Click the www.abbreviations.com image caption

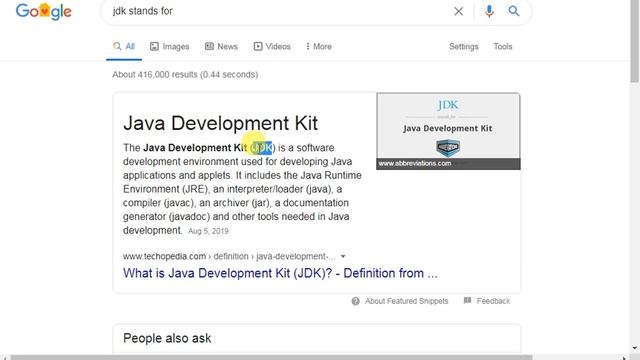[415, 163]
